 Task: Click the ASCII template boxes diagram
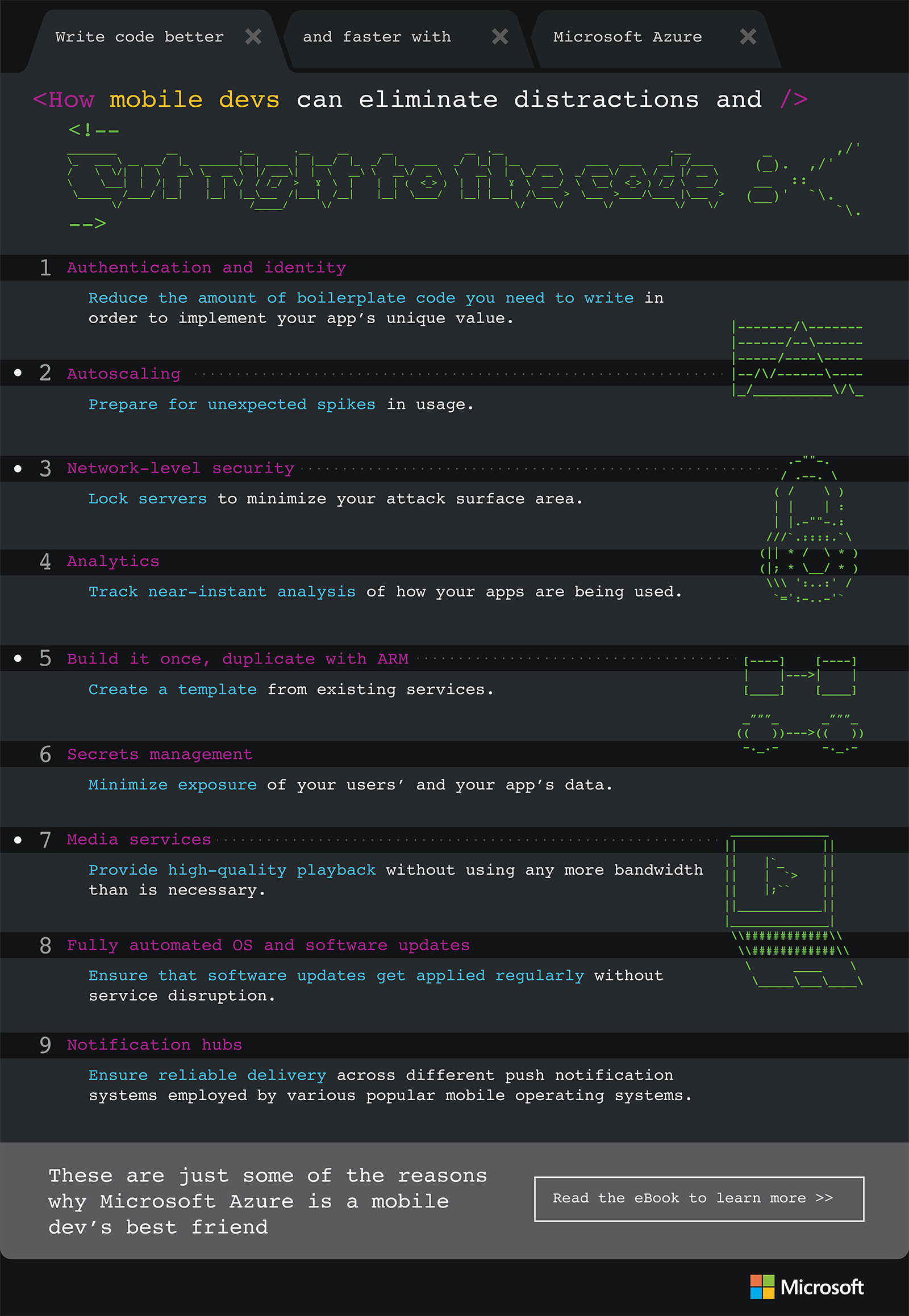point(800,675)
